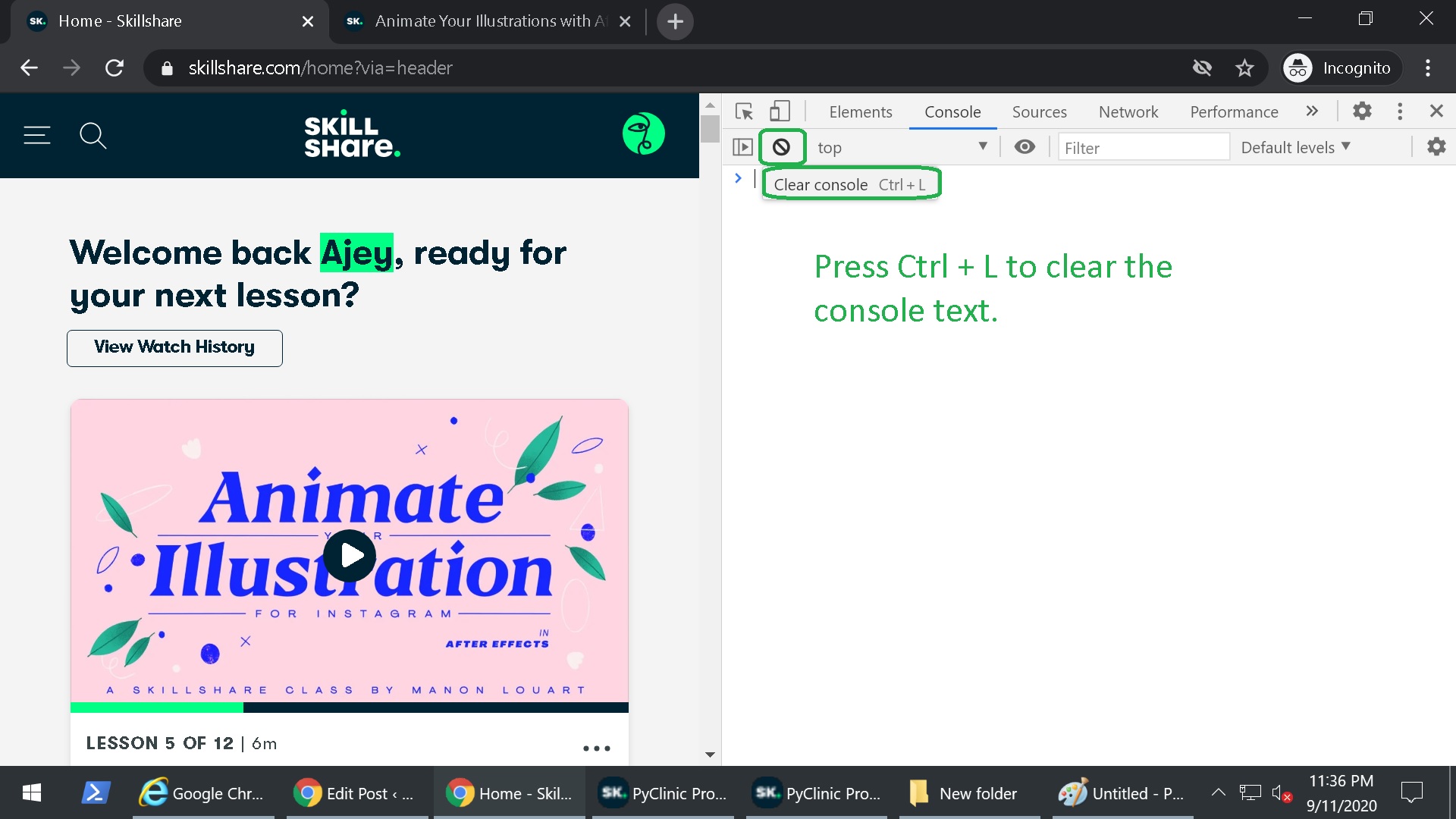Open the Default levels dropdown
1456x819 pixels.
pyautogui.click(x=1295, y=147)
